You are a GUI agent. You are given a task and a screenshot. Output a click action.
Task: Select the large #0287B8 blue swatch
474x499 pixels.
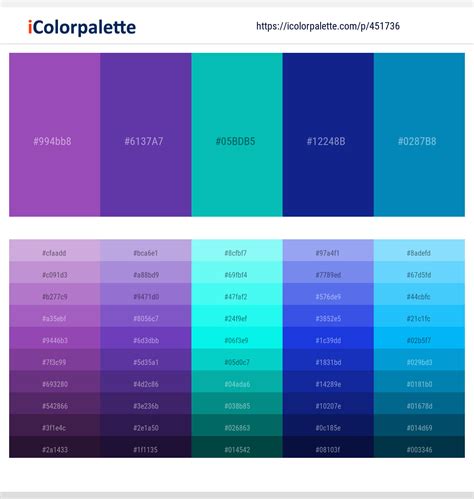[419, 135]
